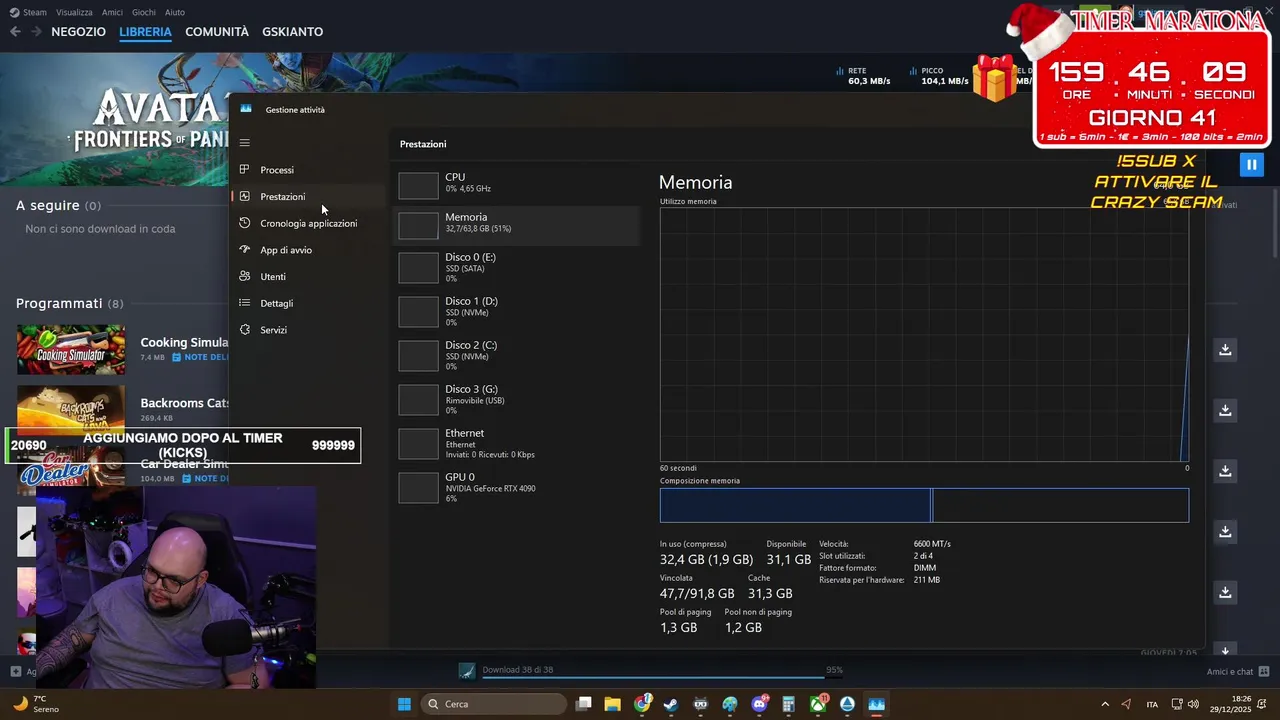
Task: Open the Task Manager hamburger navigation menu
Action: pos(244,143)
